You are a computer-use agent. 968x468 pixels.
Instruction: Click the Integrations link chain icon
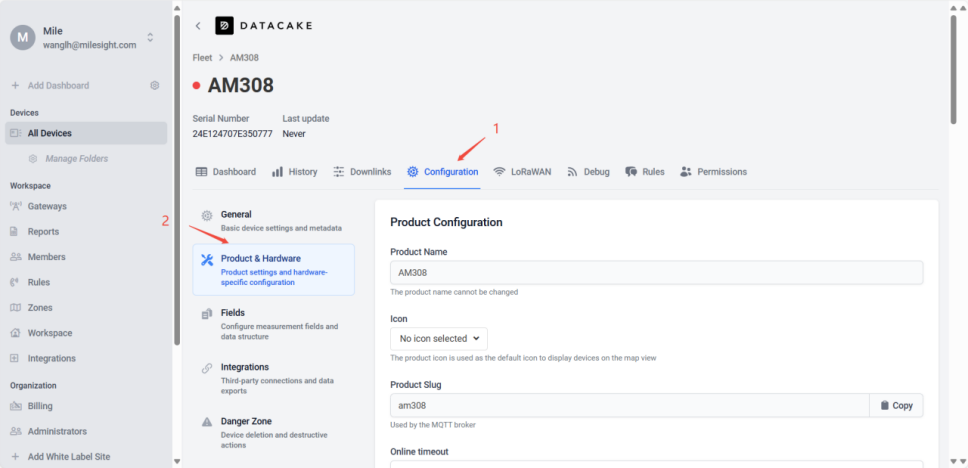(x=207, y=369)
